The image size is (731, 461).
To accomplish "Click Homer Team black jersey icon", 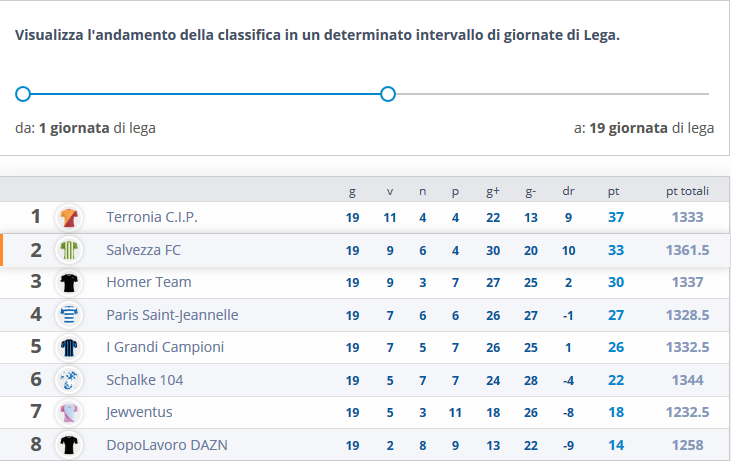I will click(x=68, y=283).
